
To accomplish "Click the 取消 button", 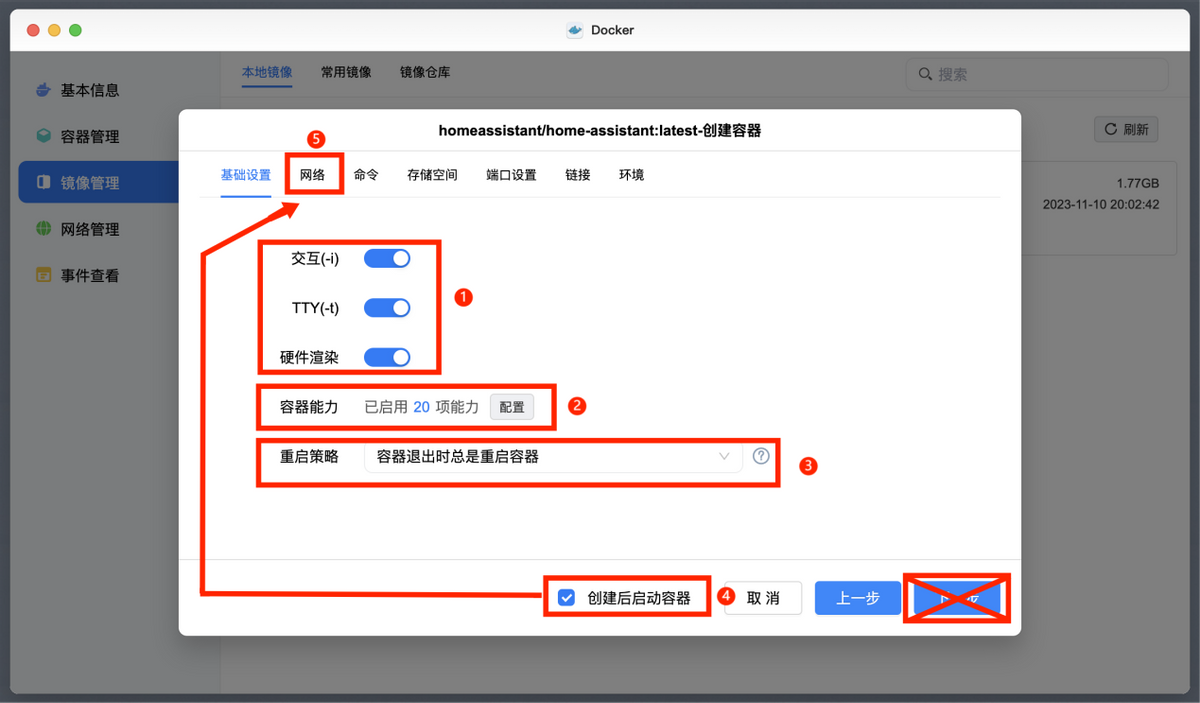I will [x=763, y=598].
